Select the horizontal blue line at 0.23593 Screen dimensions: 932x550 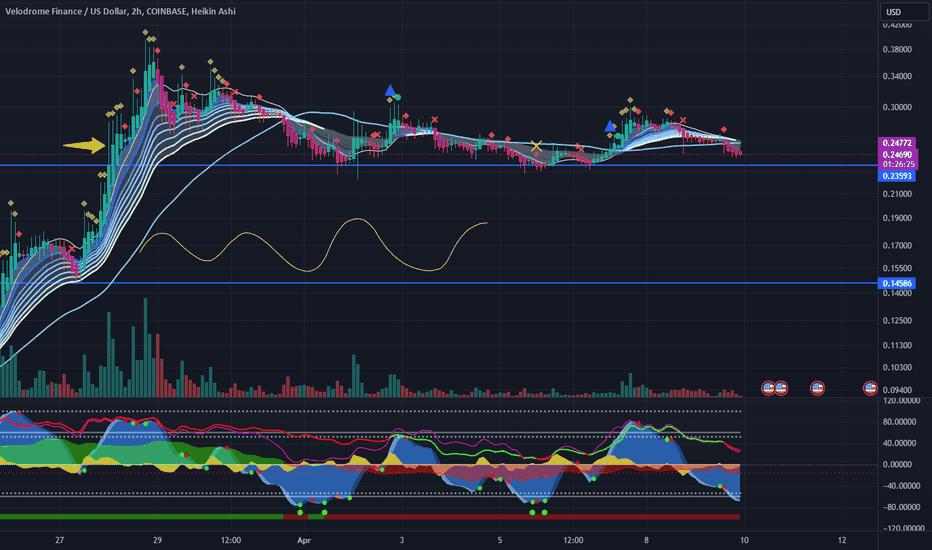point(439,165)
